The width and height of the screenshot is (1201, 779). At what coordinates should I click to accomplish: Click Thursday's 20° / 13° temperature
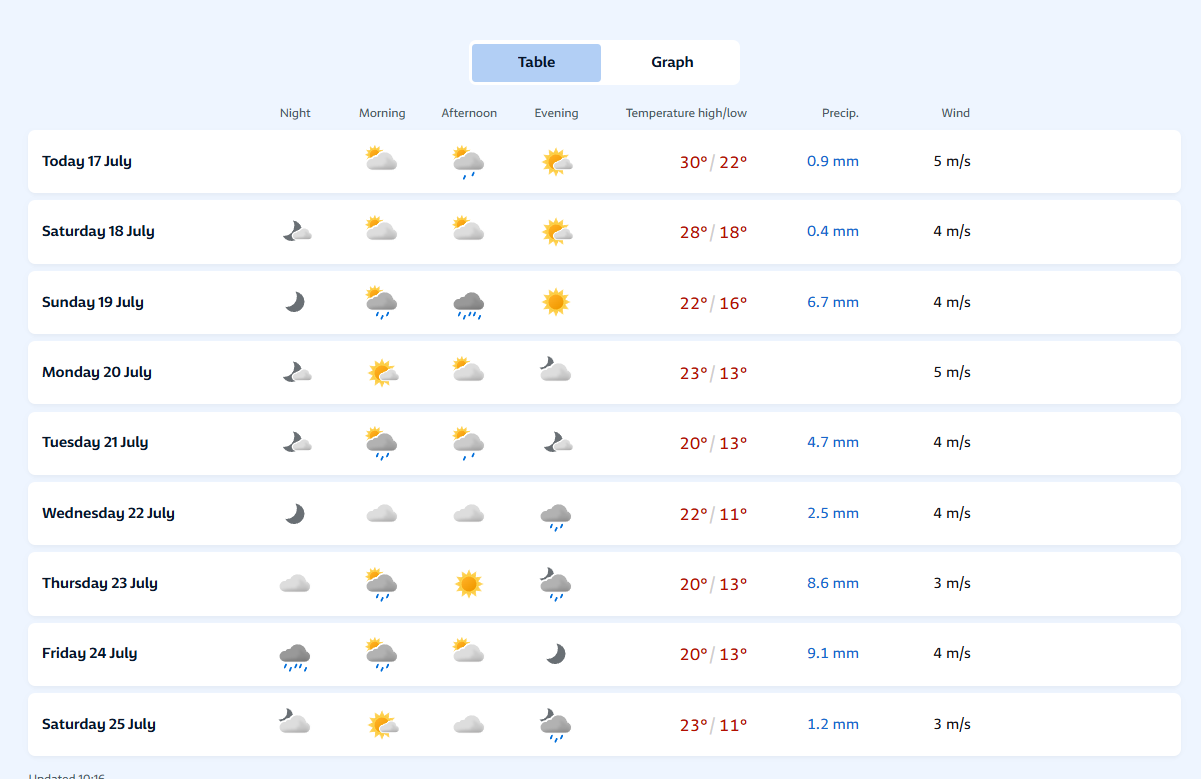click(713, 584)
